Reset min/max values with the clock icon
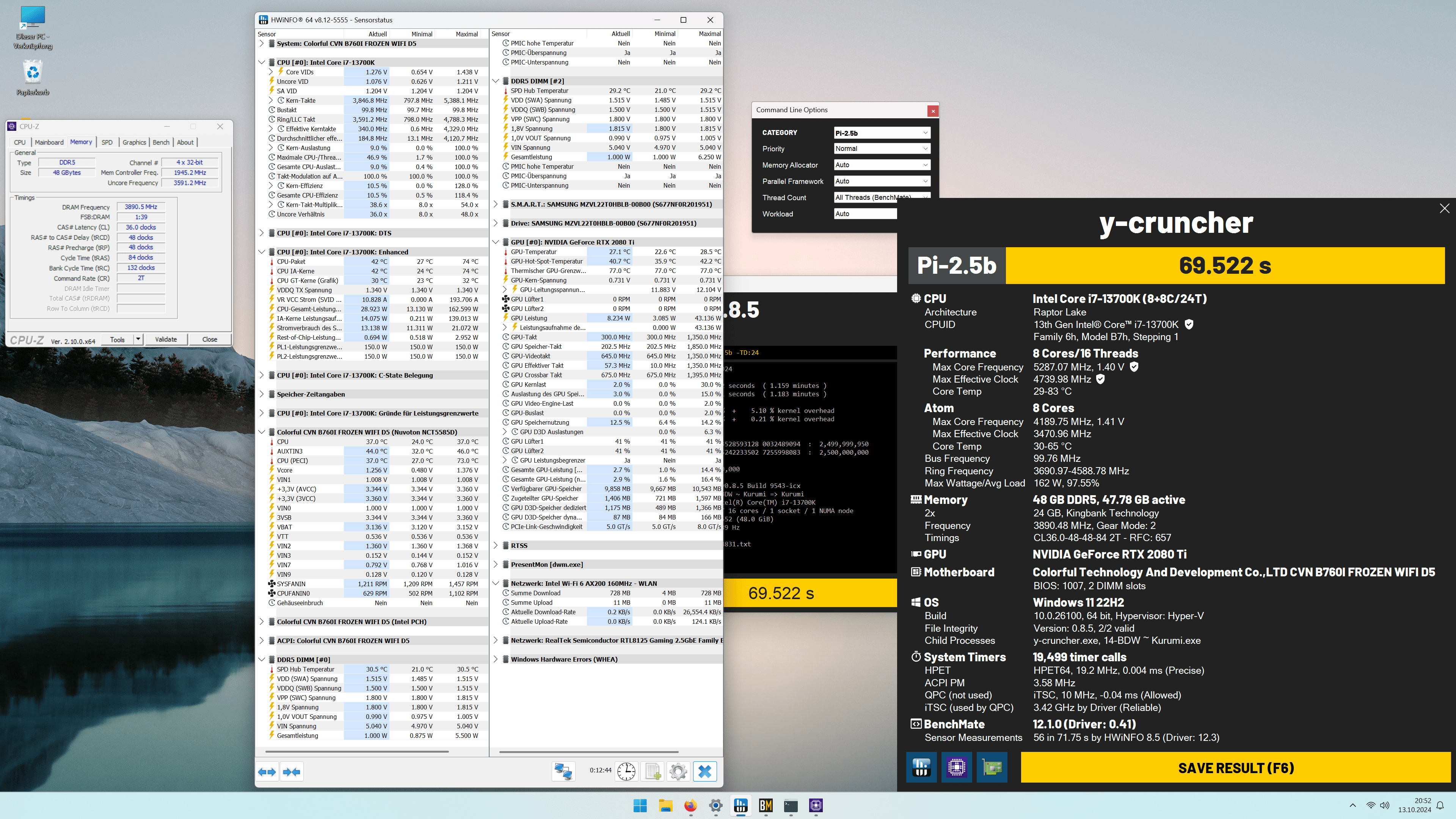The width and height of the screenshot is (1456, 819). pos(626,771)
